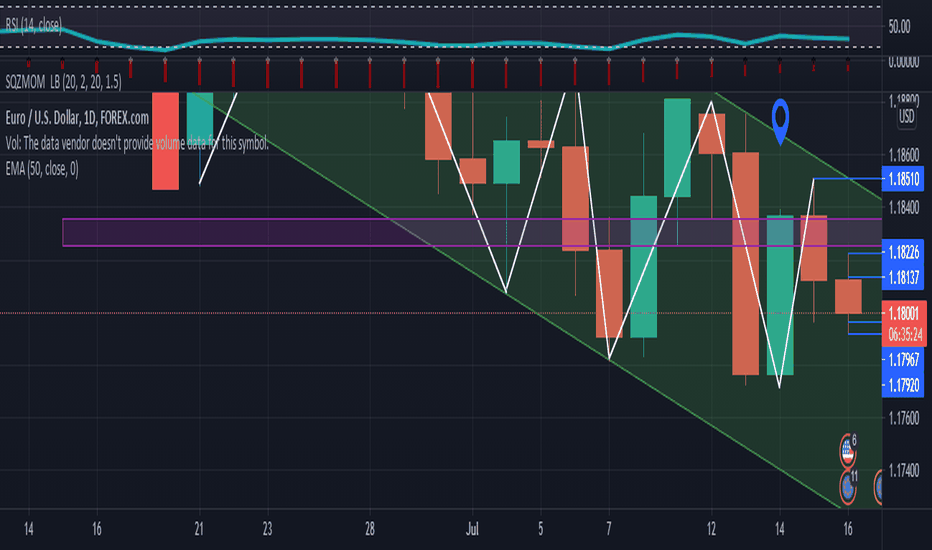Click the 12 date label on time axis
This screenshot has height=550, width=932.
[711, 529]
